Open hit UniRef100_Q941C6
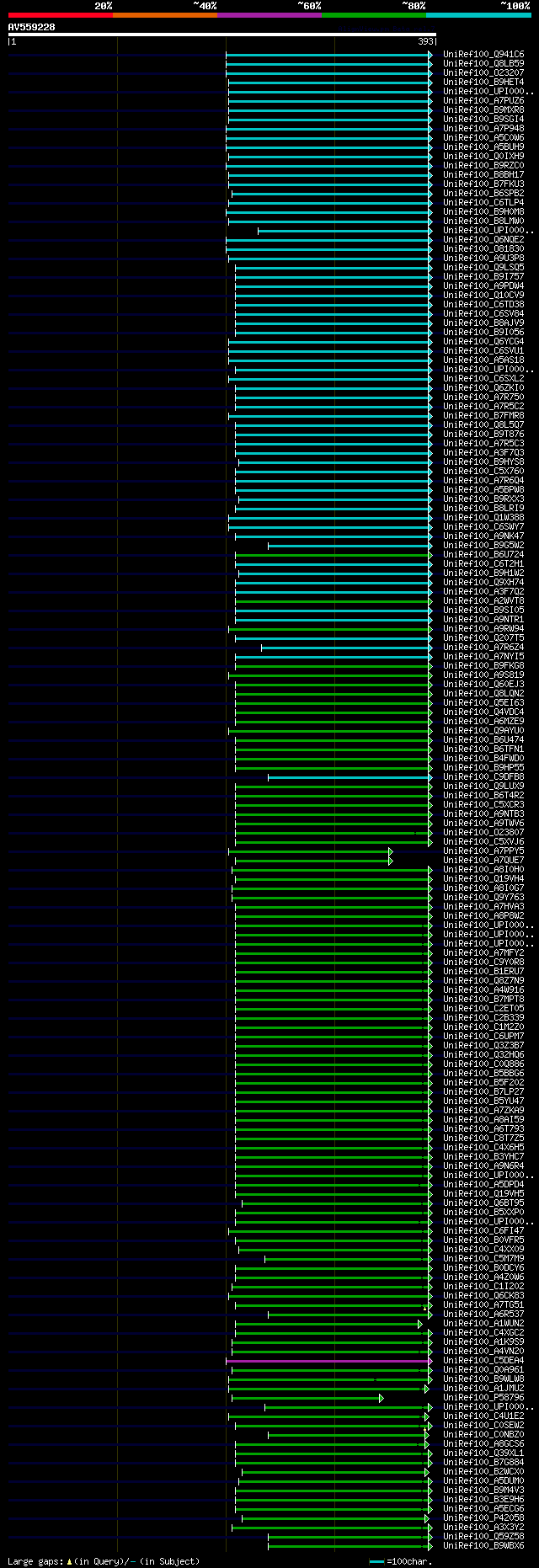Viewport: 539px width, 1568px height. [x=483, y=55]
